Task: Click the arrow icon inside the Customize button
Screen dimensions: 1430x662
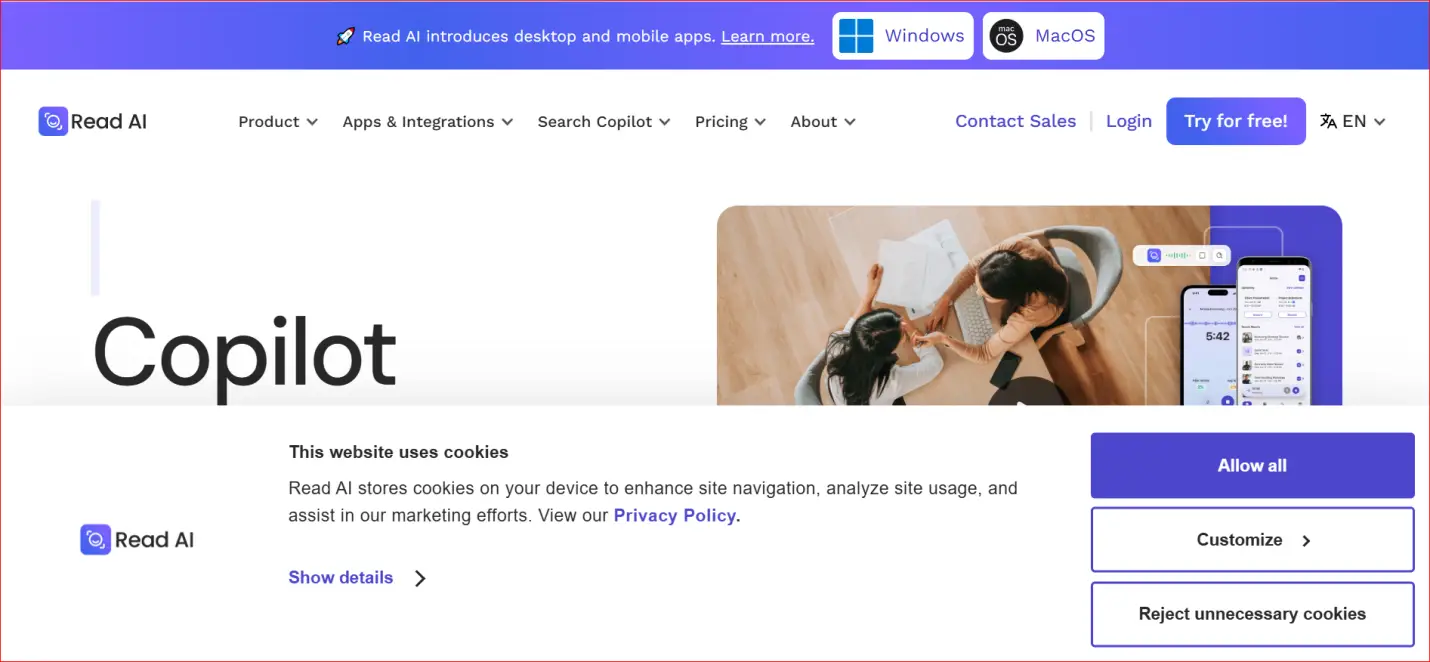Action: pos(1305,540)
